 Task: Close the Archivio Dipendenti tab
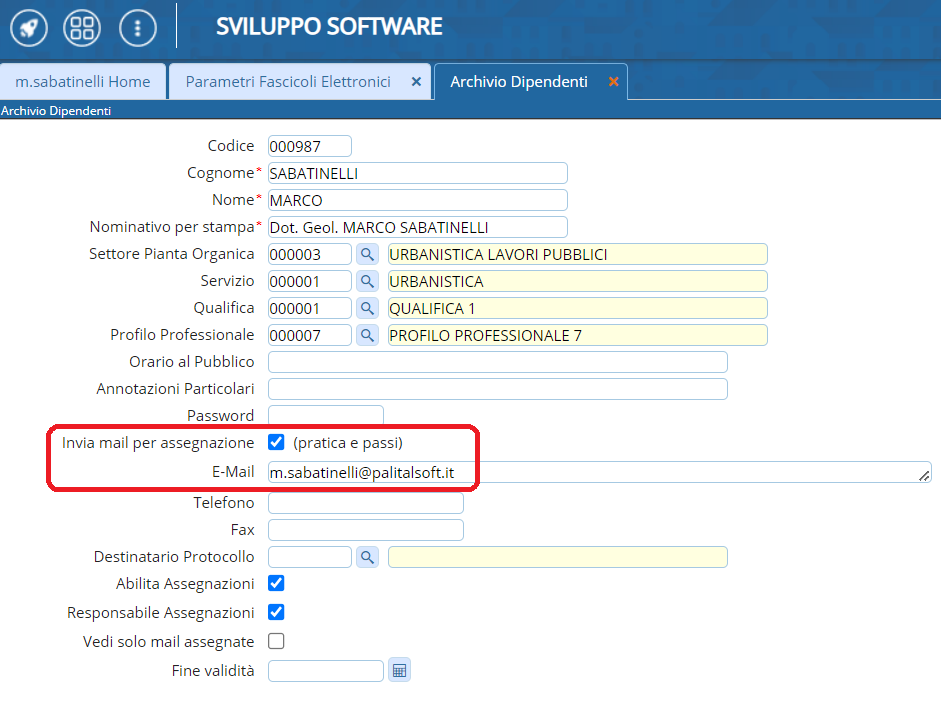[613, 82]
